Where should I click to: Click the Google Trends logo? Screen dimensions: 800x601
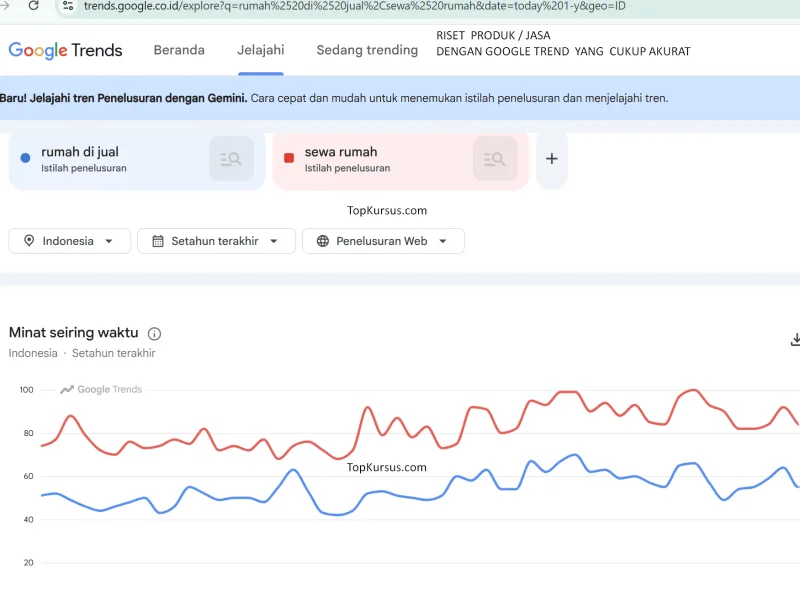[65, 50]
